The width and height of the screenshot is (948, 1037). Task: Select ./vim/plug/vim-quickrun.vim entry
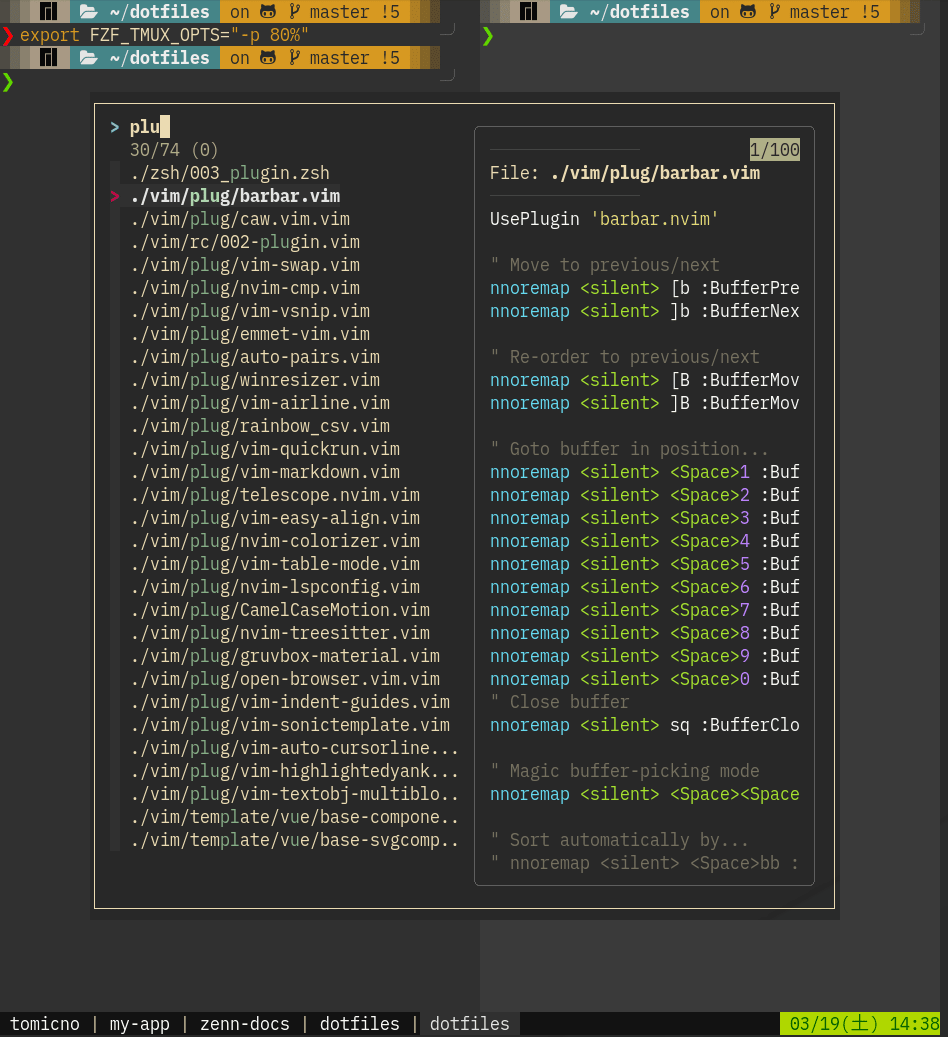pos(265,449)
